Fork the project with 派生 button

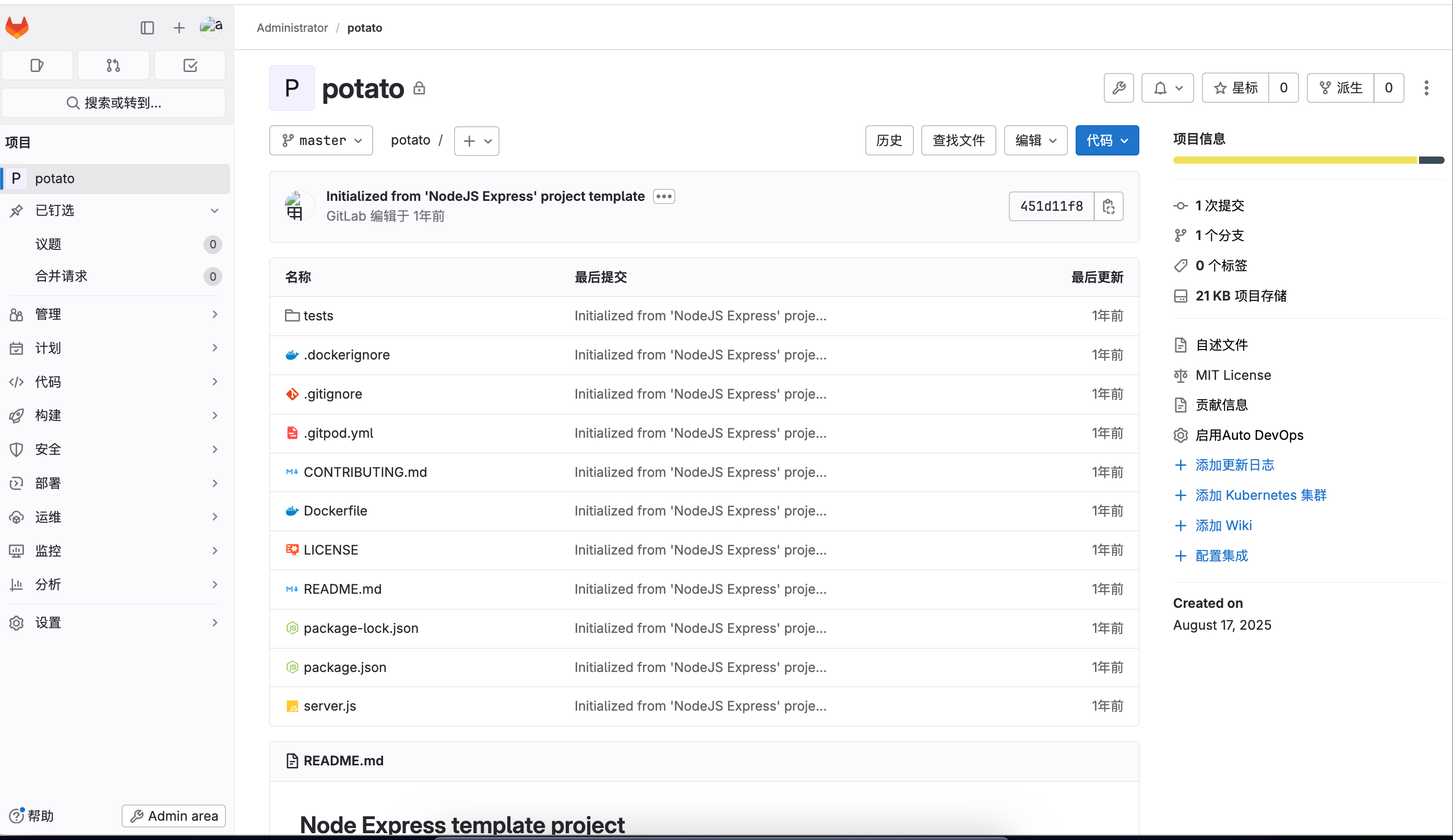1341,88
